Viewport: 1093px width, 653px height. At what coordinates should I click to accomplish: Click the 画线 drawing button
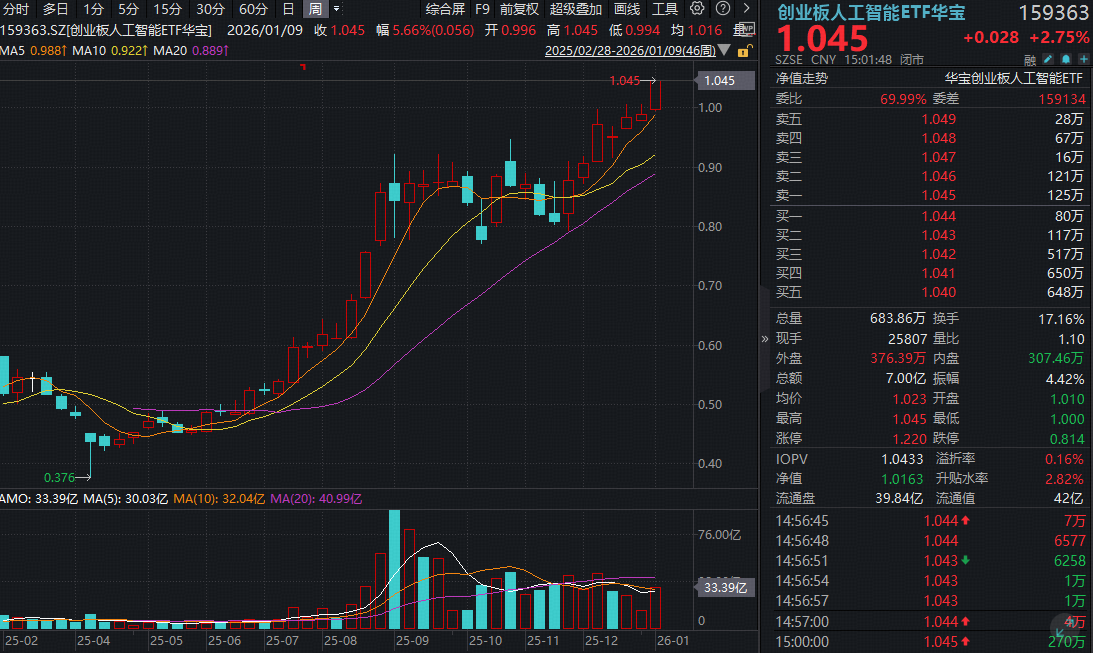627,9
